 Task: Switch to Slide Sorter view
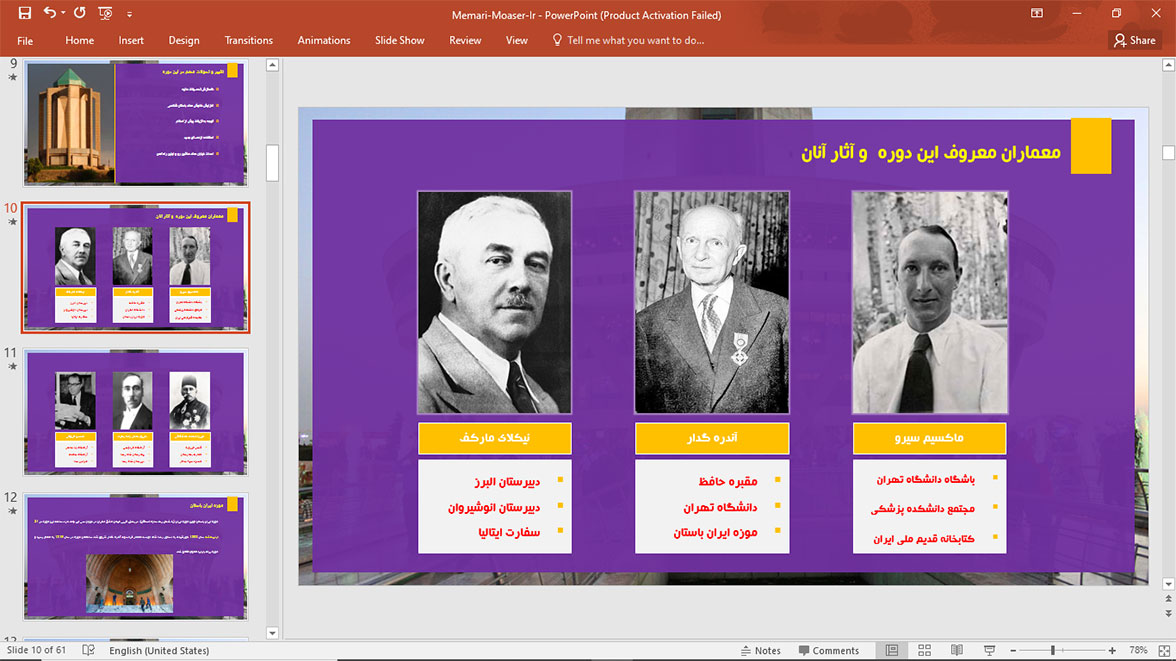coord(924,650)
